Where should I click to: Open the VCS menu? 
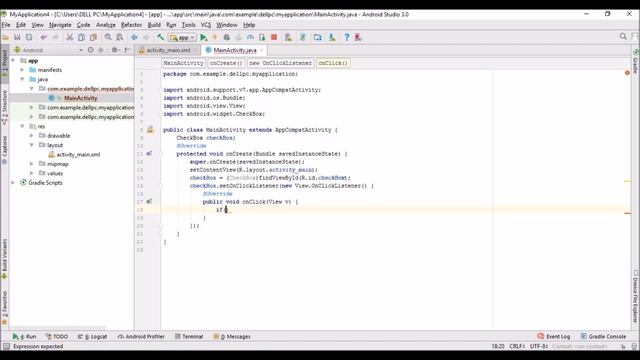(x=206, y=25)
